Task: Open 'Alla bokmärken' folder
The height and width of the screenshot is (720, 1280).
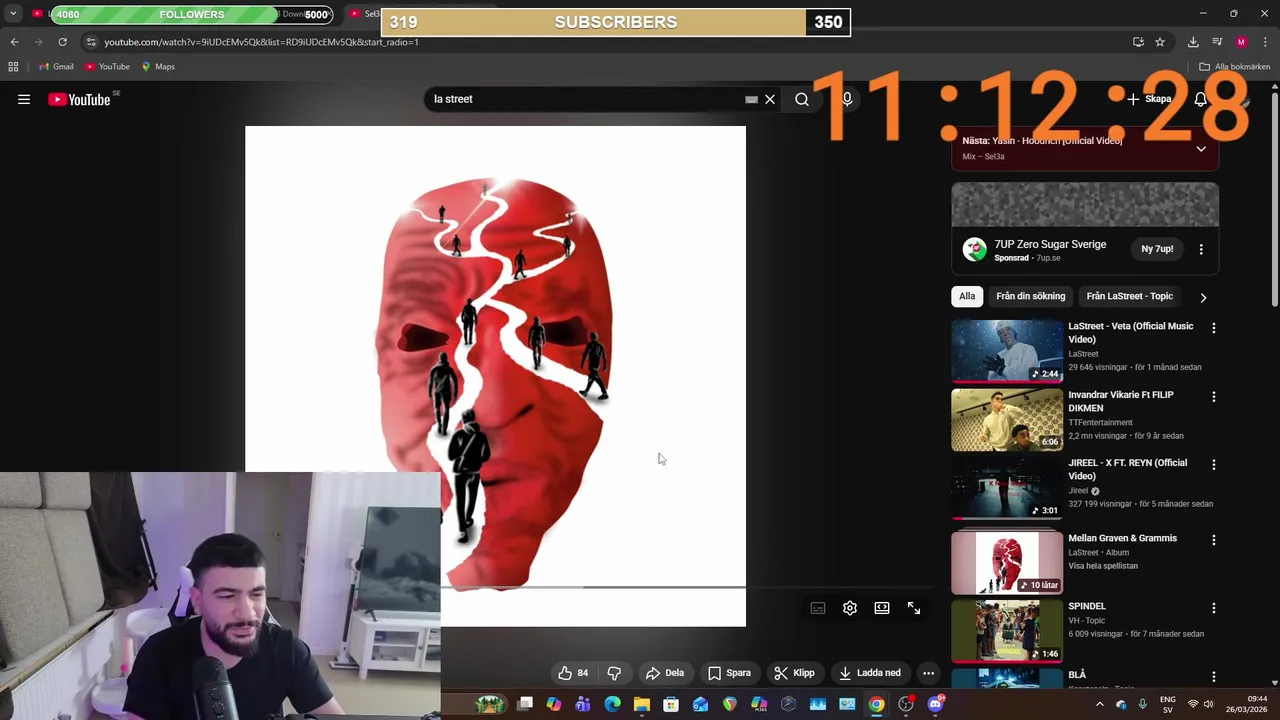Action: [1235, 67]
